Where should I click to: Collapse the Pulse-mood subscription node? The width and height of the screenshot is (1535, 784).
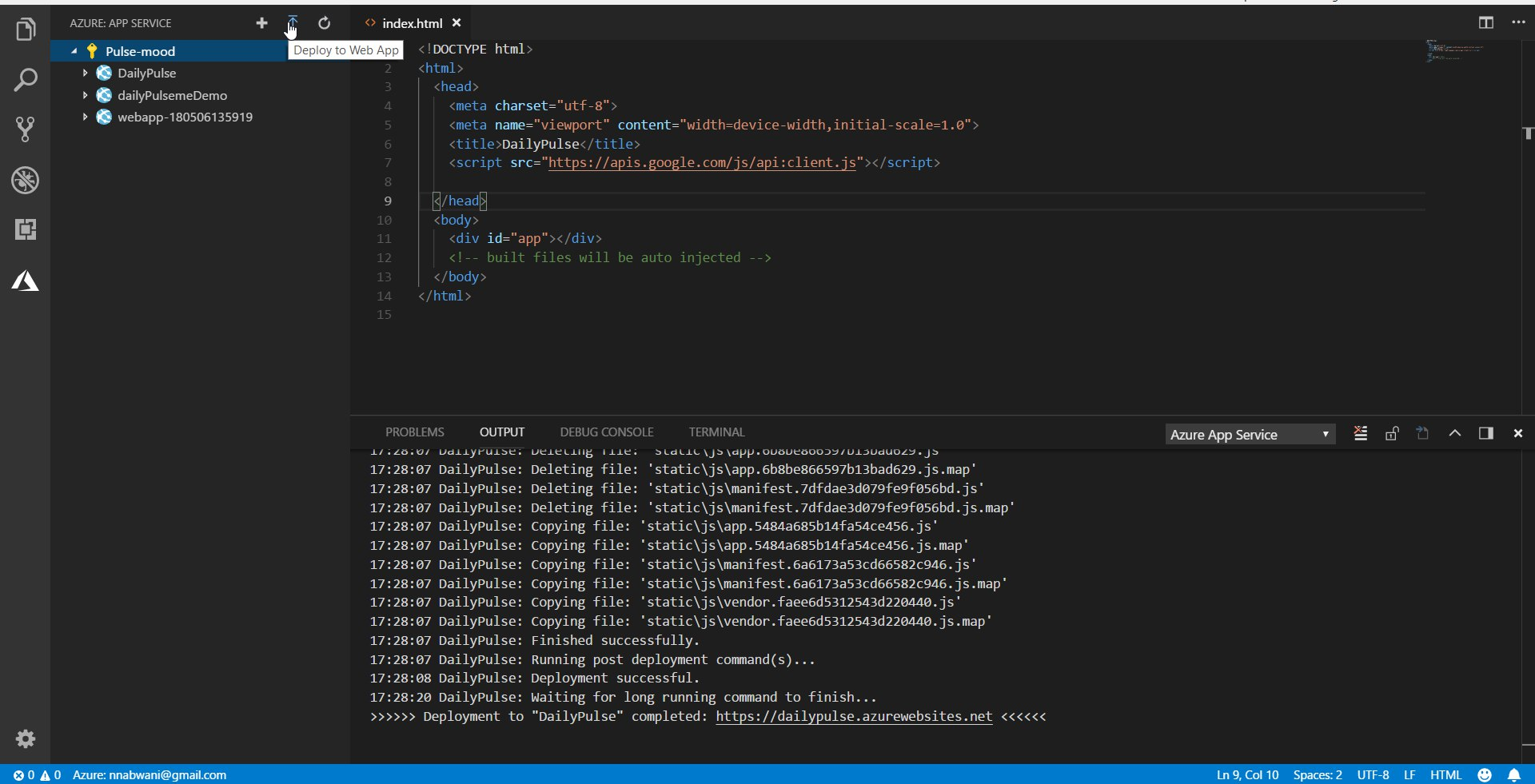click(74, 51)
